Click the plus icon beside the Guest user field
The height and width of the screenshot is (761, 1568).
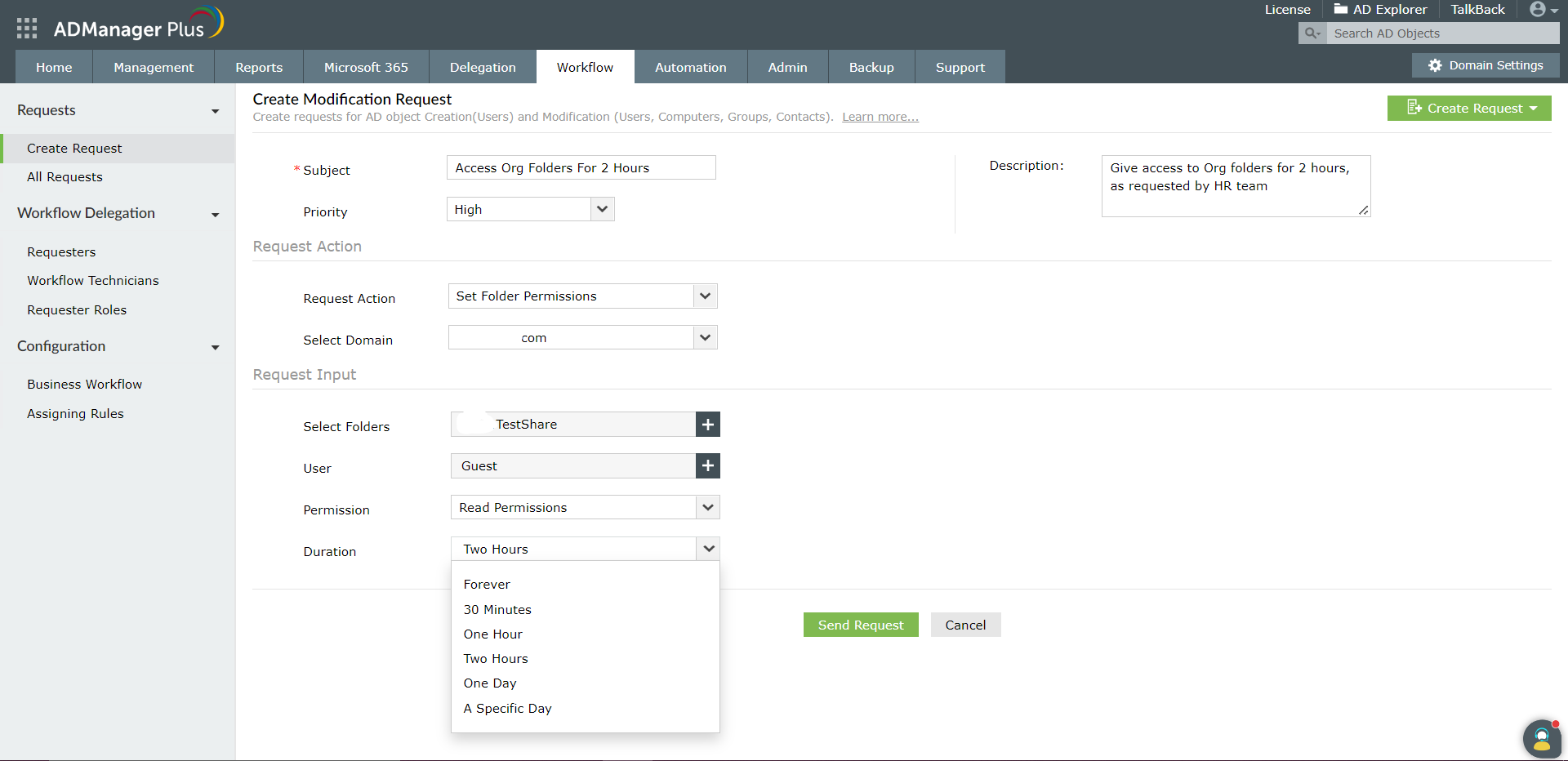click(x=707, y=465)
